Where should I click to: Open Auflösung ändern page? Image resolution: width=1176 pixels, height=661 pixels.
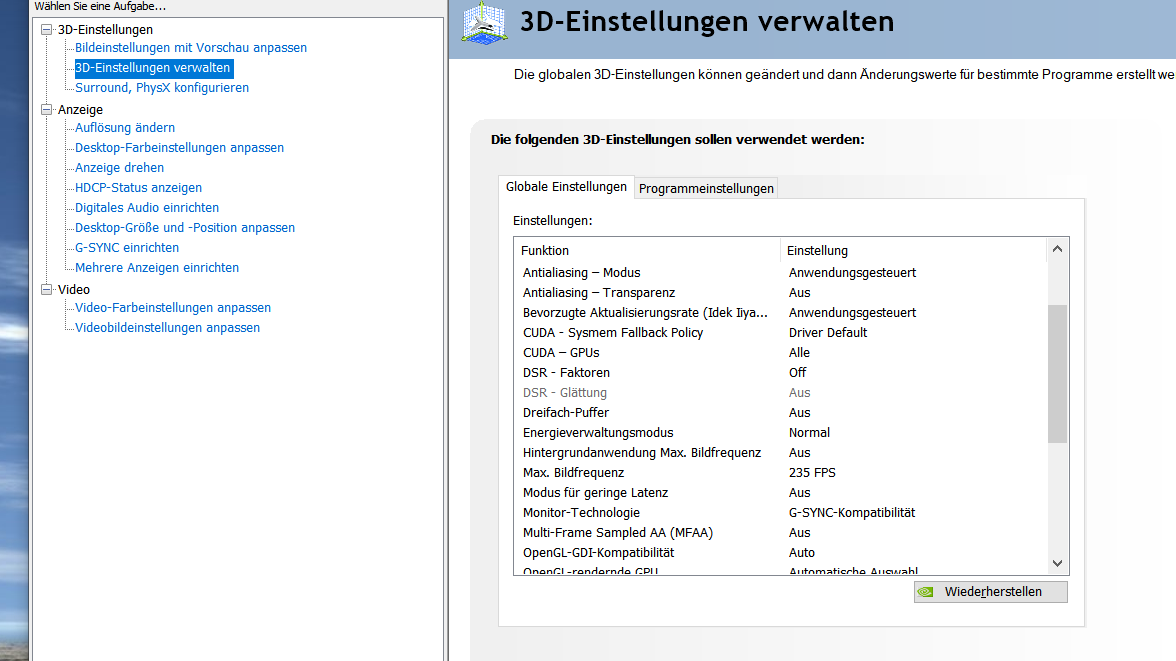pos(124,128)
